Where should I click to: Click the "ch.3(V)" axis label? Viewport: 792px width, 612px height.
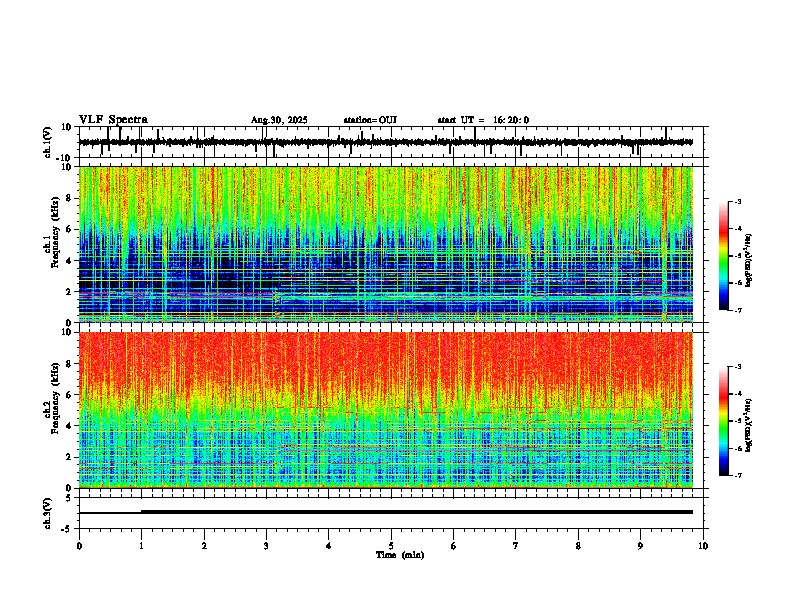tap(48, 514)
